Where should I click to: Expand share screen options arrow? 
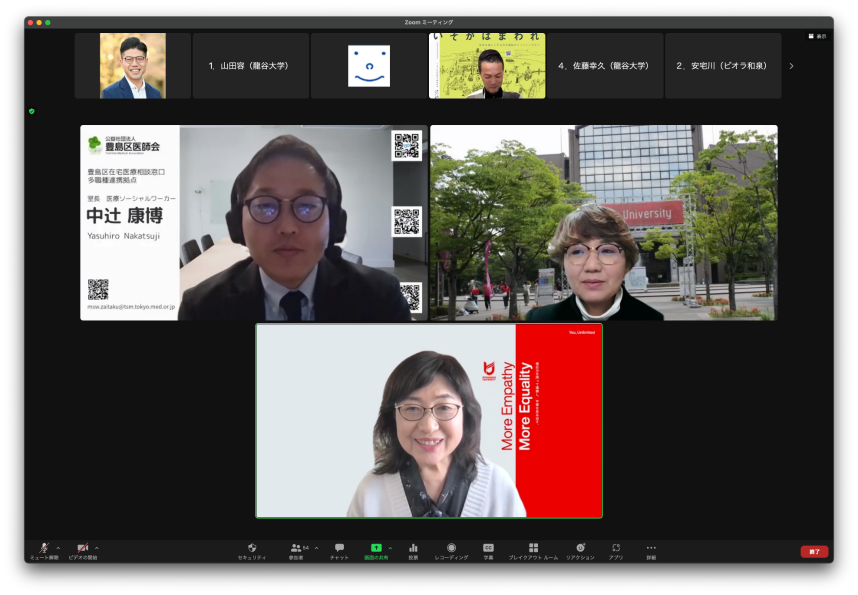[x=390, y=547]
